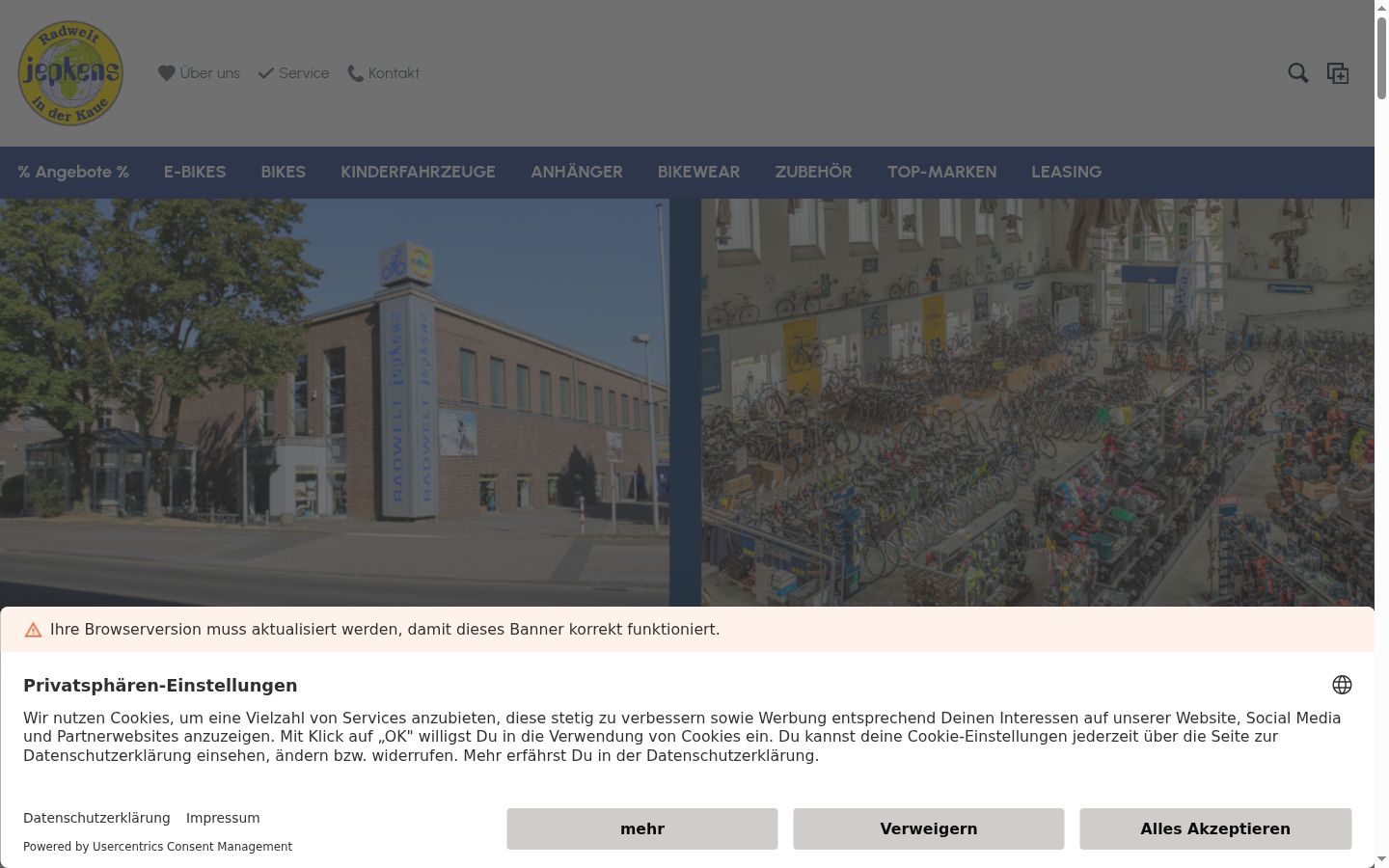Open the BIKES menu
The height and width of the screenshot is (868, 1389).
pyautogui.click(x=284, y=172)
